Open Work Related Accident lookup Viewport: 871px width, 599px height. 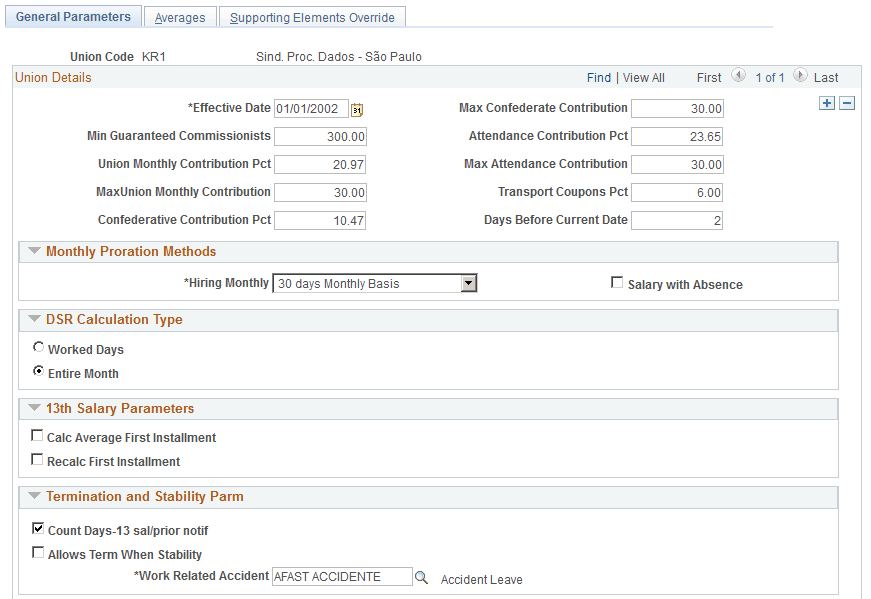pos(422,578)
